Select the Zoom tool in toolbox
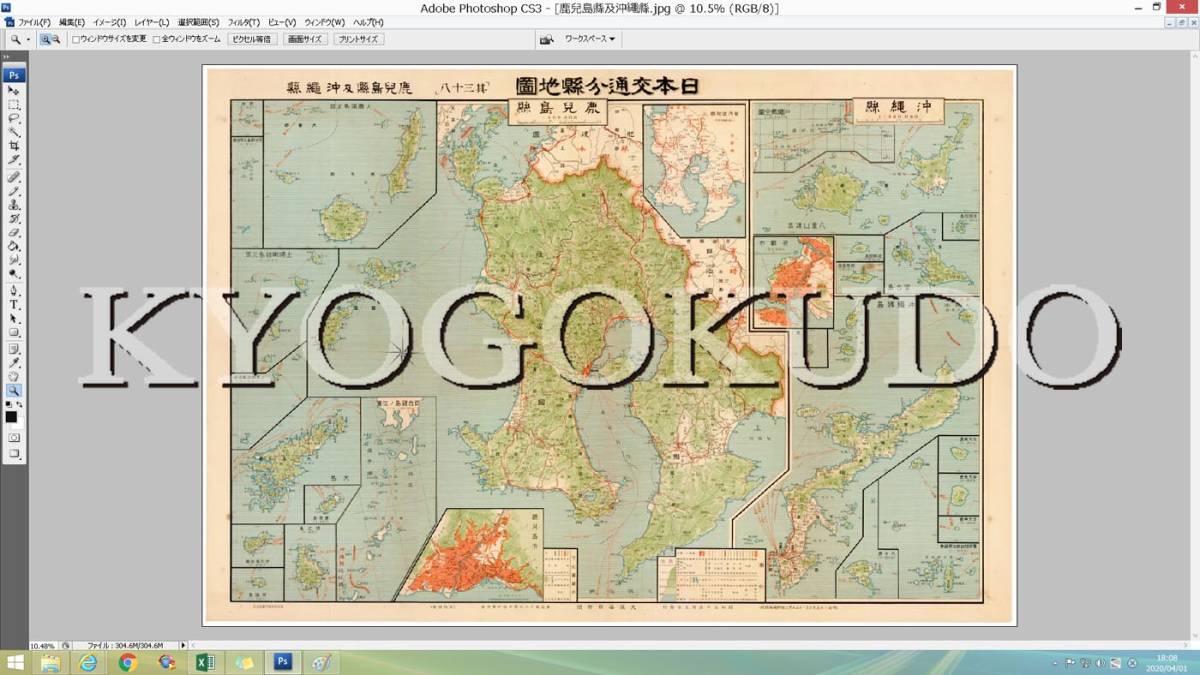 tap(14, 390)
